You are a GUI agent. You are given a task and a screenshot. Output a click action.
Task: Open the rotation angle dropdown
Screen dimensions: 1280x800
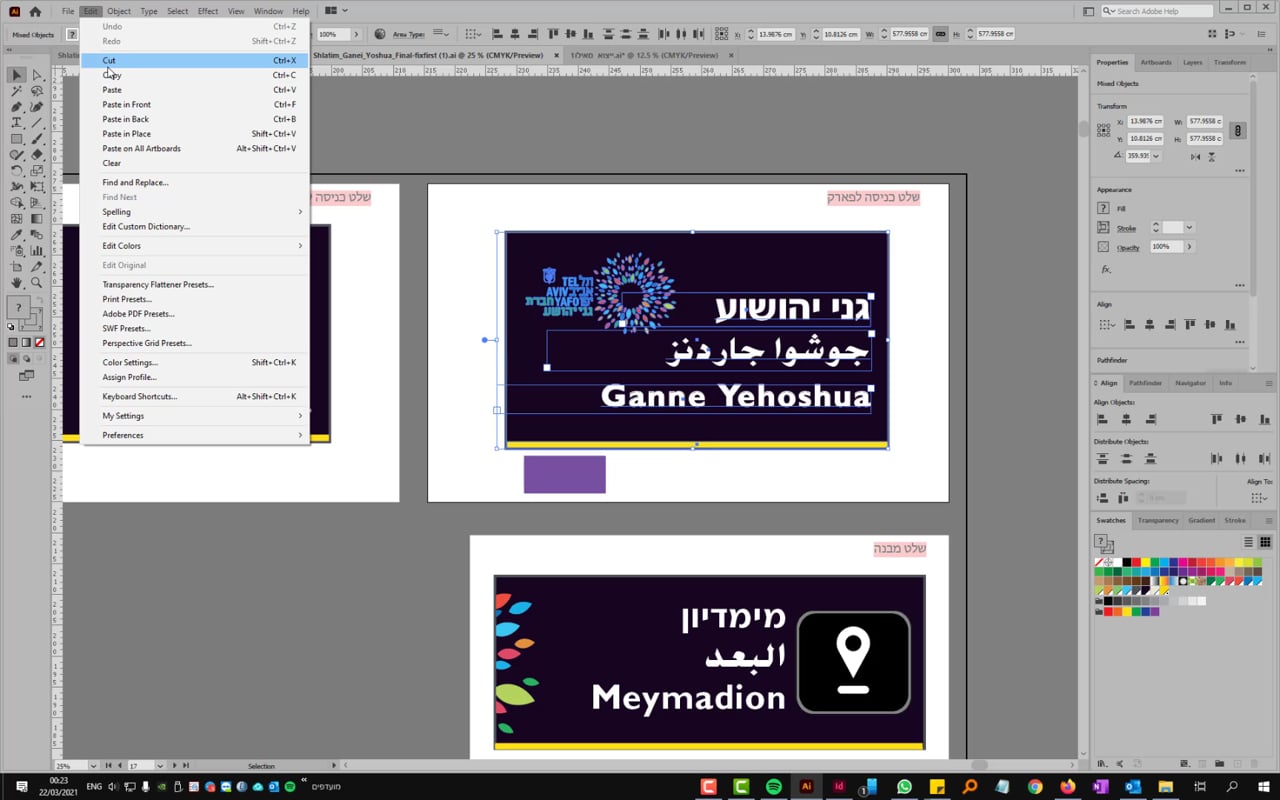click(x=1156, y=156)
